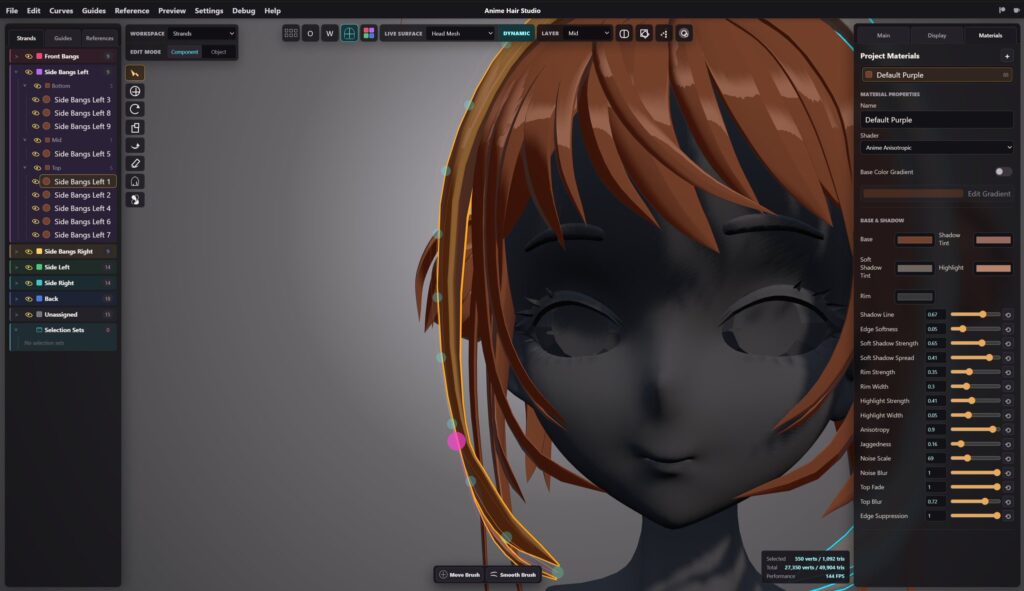This screenshot has height=591, width=1024.
Task: Click the scattered points toolbar icon
Action: pos(664,33)
